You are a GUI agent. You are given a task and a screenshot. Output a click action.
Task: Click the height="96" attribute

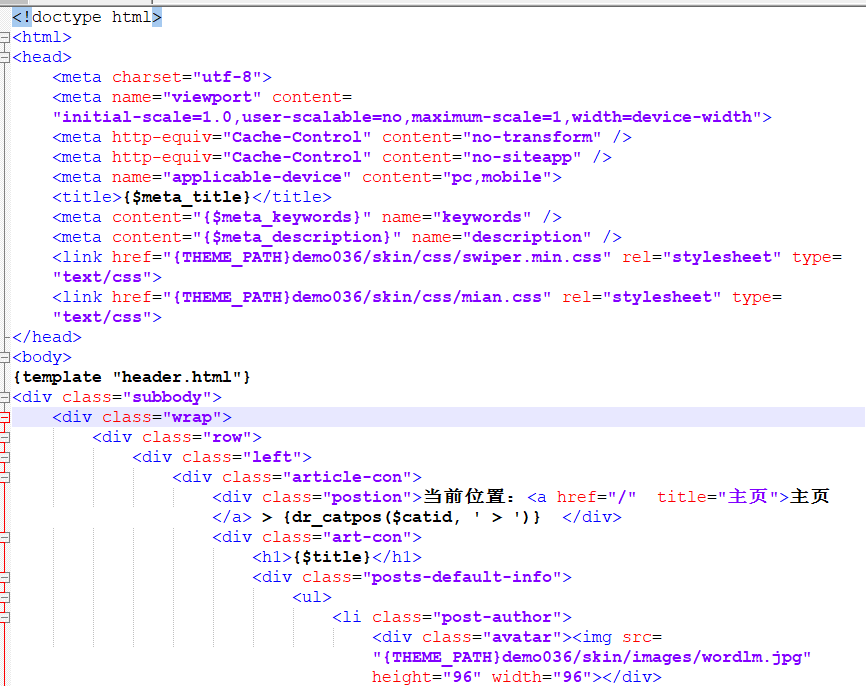pyautogui.click(x=426, y=677)
